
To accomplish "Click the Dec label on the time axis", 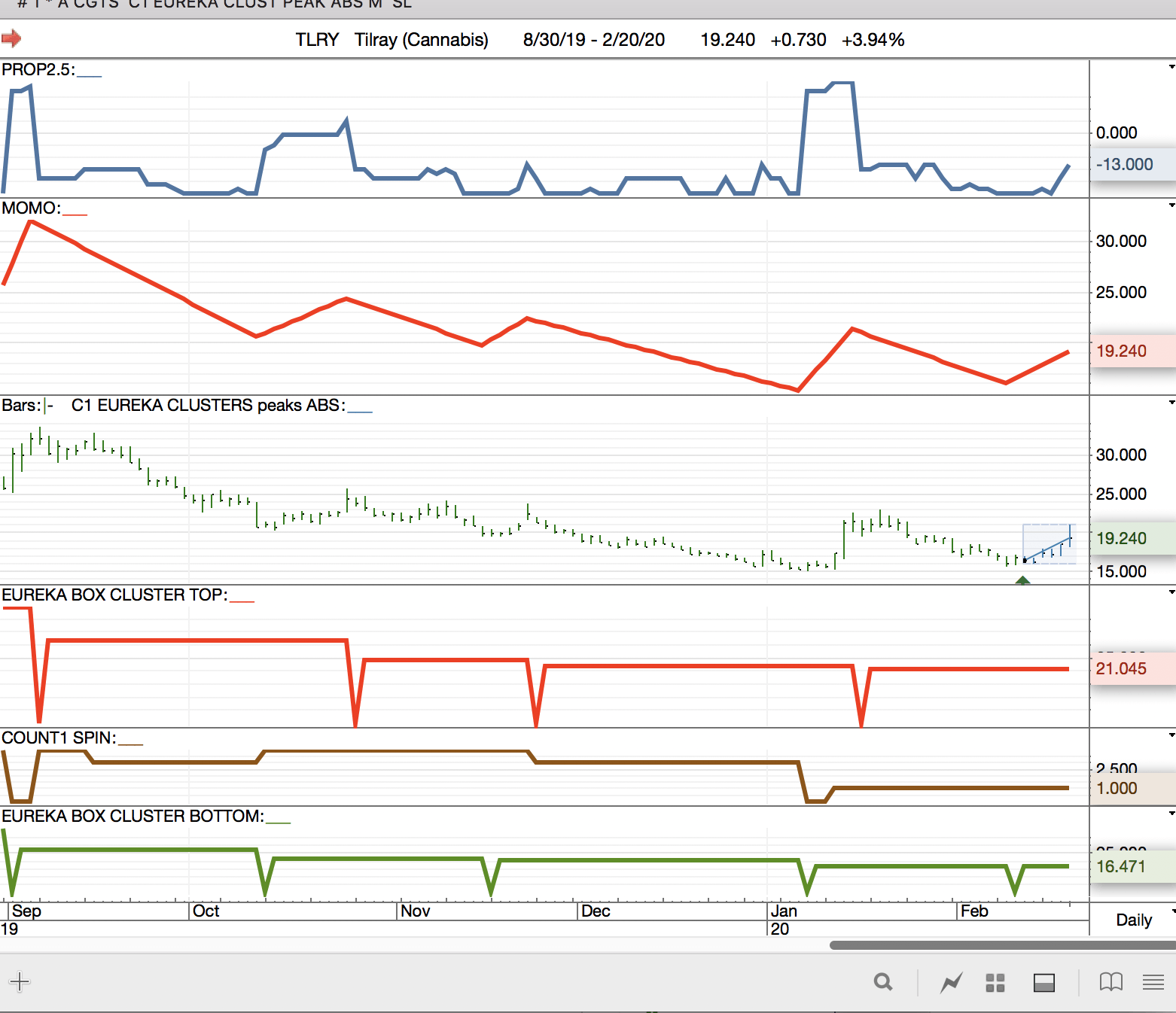I will (596, 911).
